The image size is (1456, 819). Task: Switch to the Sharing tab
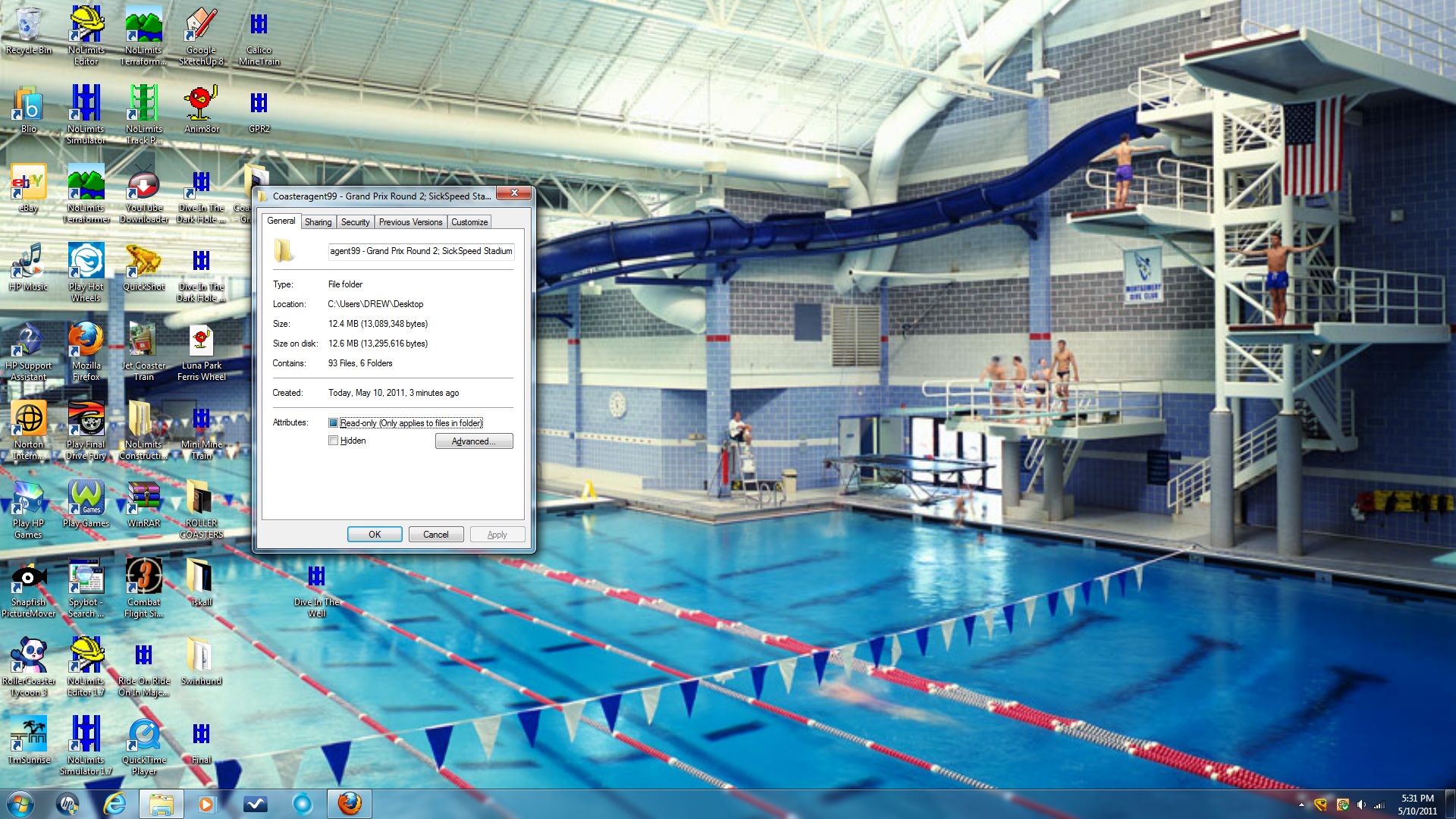[x=318, y=222]
